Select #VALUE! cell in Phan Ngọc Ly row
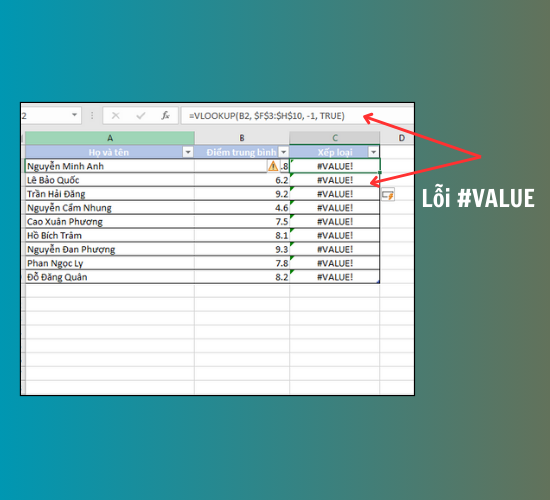 tap(335, 263)
